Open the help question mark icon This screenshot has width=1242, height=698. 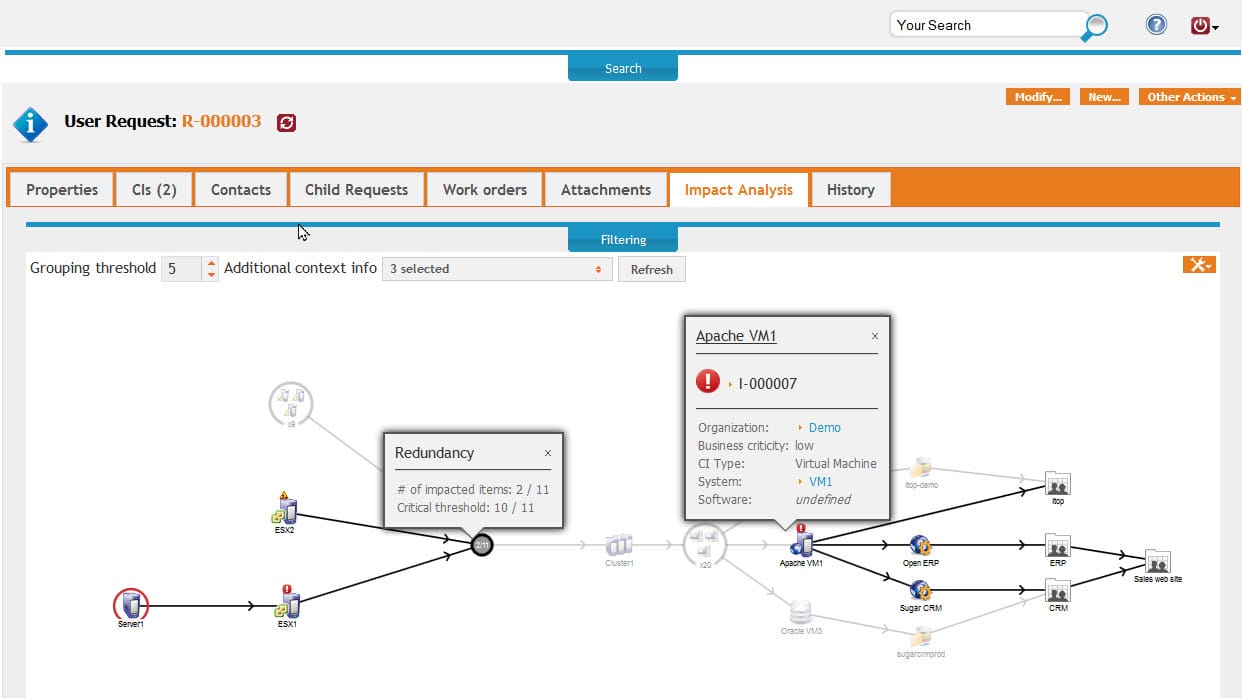point(1156,24)
